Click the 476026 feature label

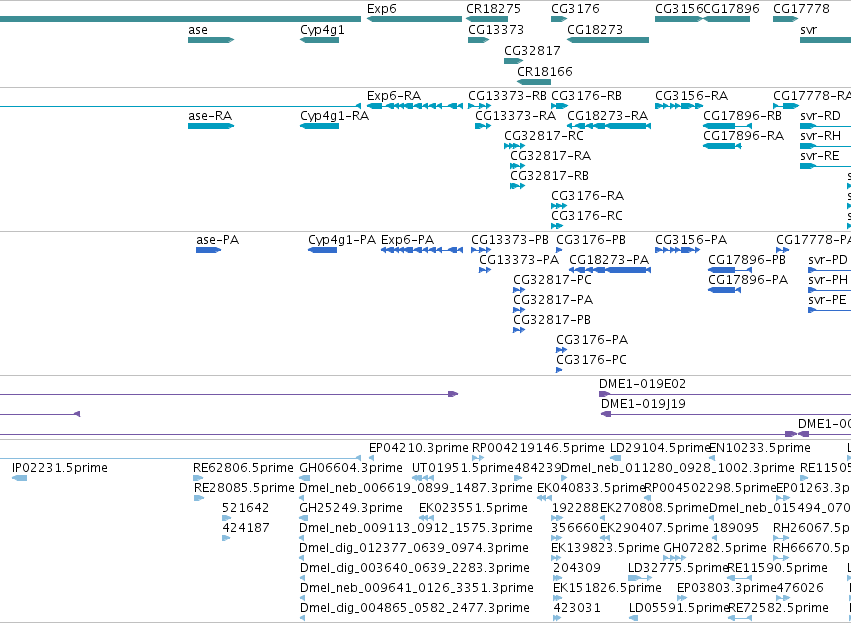coord(801,588)
